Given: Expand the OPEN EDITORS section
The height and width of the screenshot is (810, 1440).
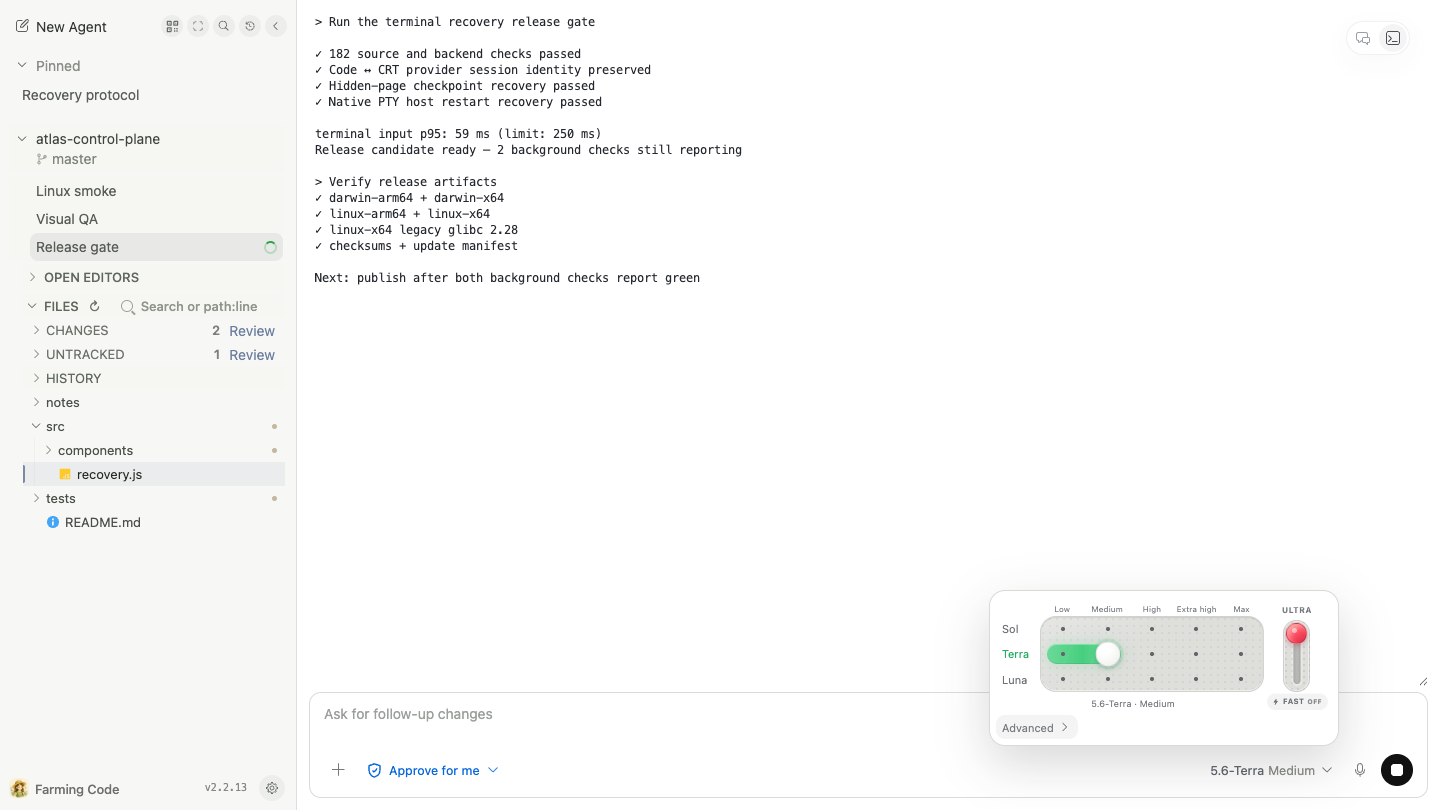Looking at the screenshot, I should pos(33,277).
